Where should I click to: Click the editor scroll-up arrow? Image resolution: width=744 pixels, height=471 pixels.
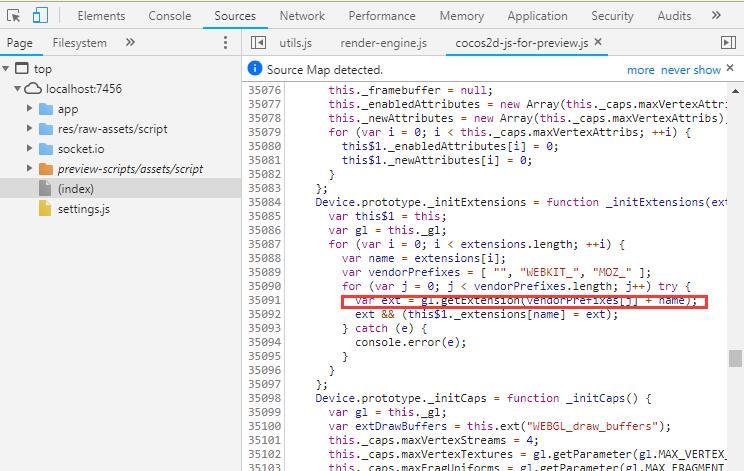pos(735,91)
